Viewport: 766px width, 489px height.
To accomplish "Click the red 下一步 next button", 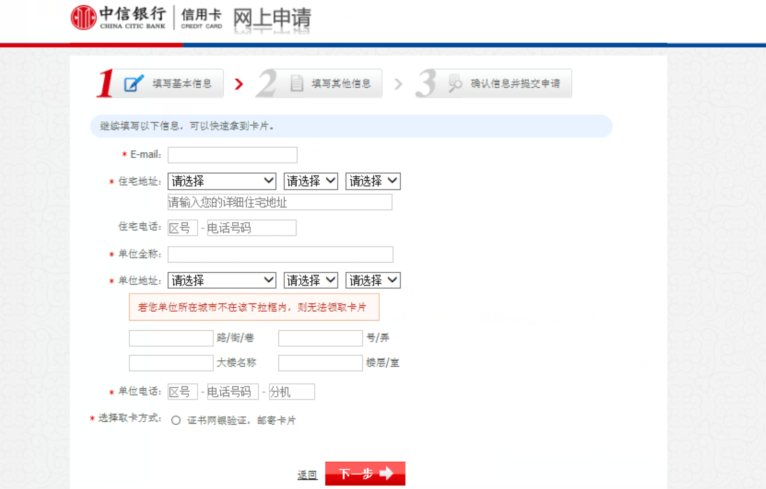I will [365, 473].
